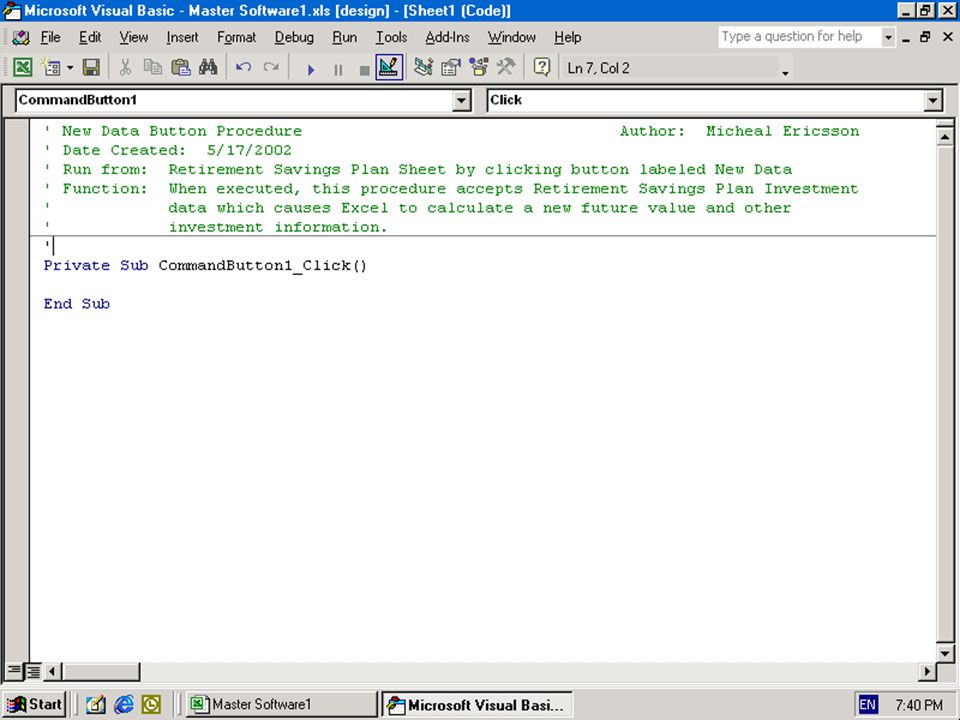Open the Run menu
Screen dimensions: 960x720
345,37
